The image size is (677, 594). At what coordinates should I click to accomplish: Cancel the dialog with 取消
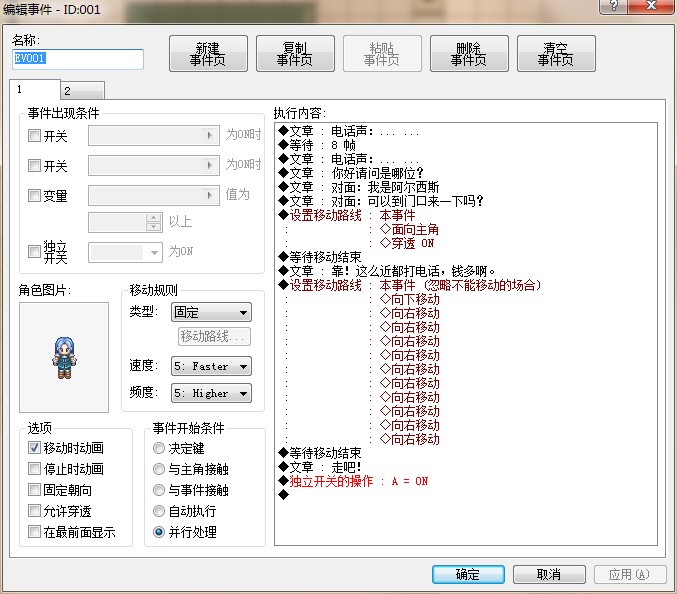[549, 574]
